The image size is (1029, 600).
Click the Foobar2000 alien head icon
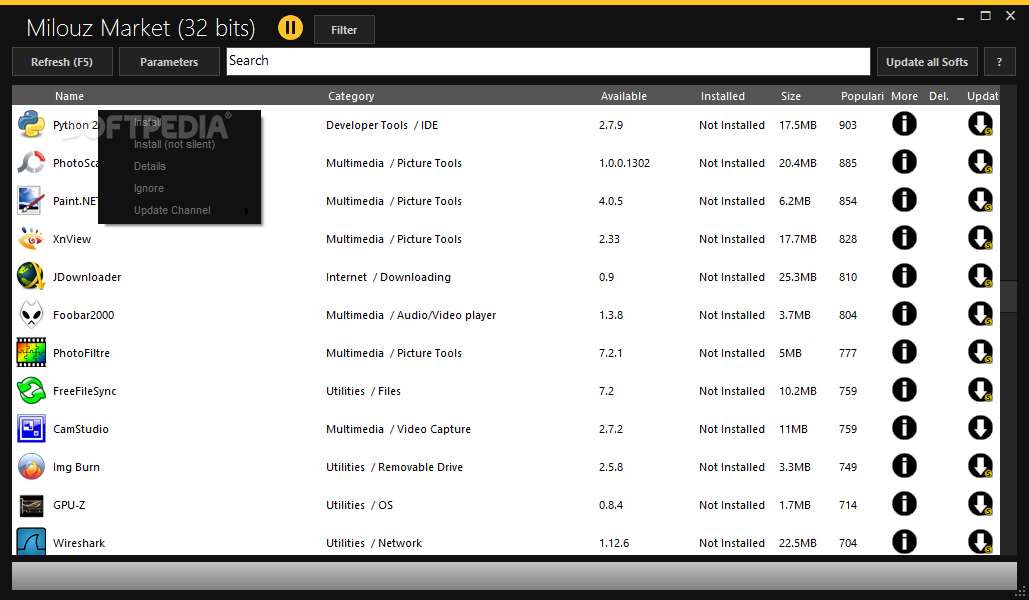[x=31, y=314]
